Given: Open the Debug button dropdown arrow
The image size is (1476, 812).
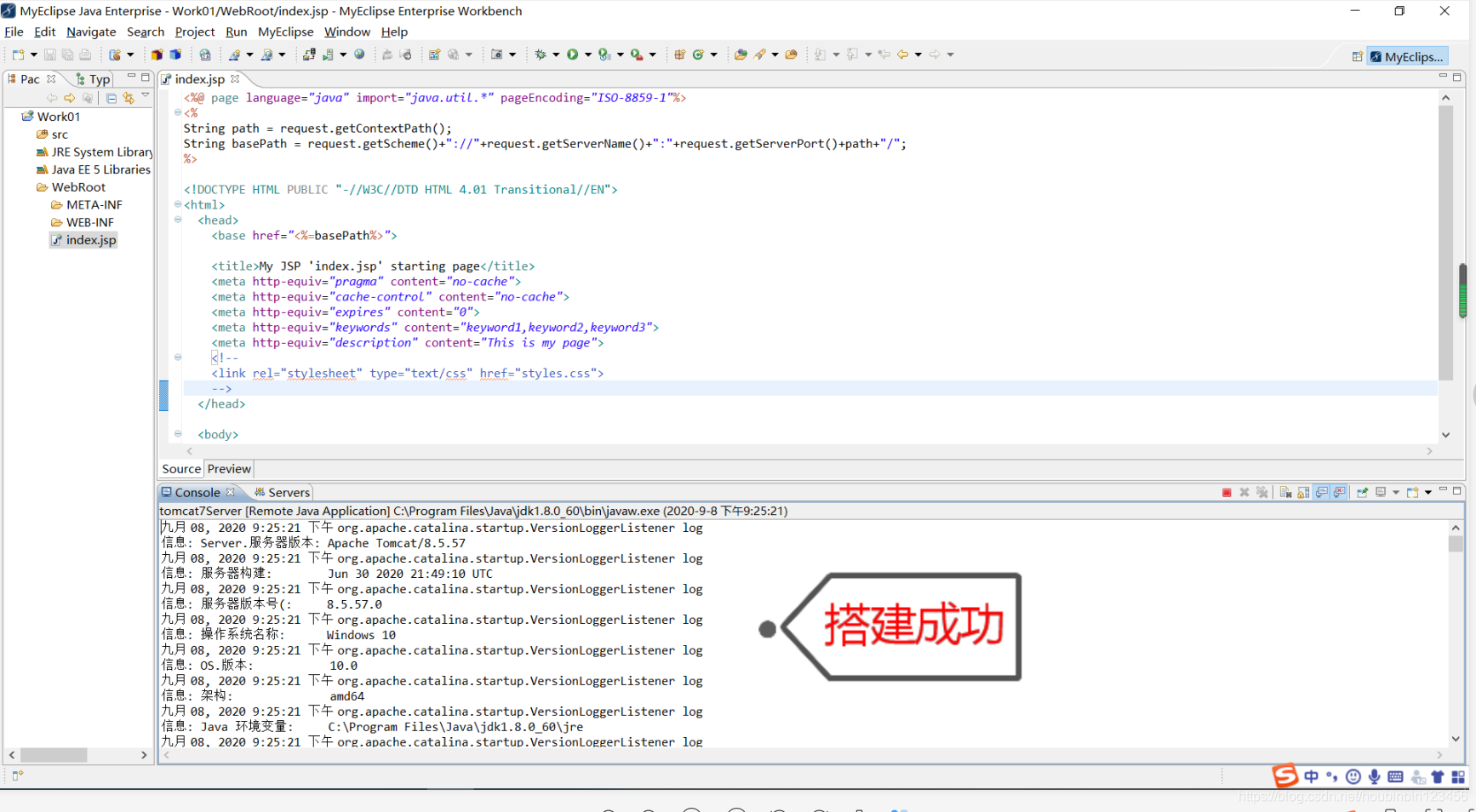Looking at the screenshot, I should click(556, 54).
